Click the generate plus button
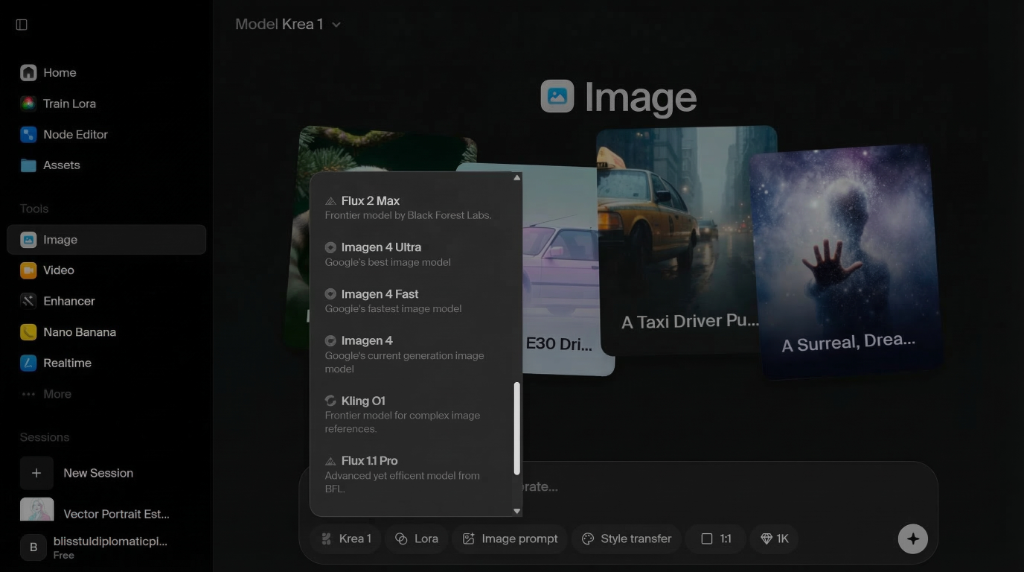This screenshot has height=572, width=1024. [x=912, y=539]
